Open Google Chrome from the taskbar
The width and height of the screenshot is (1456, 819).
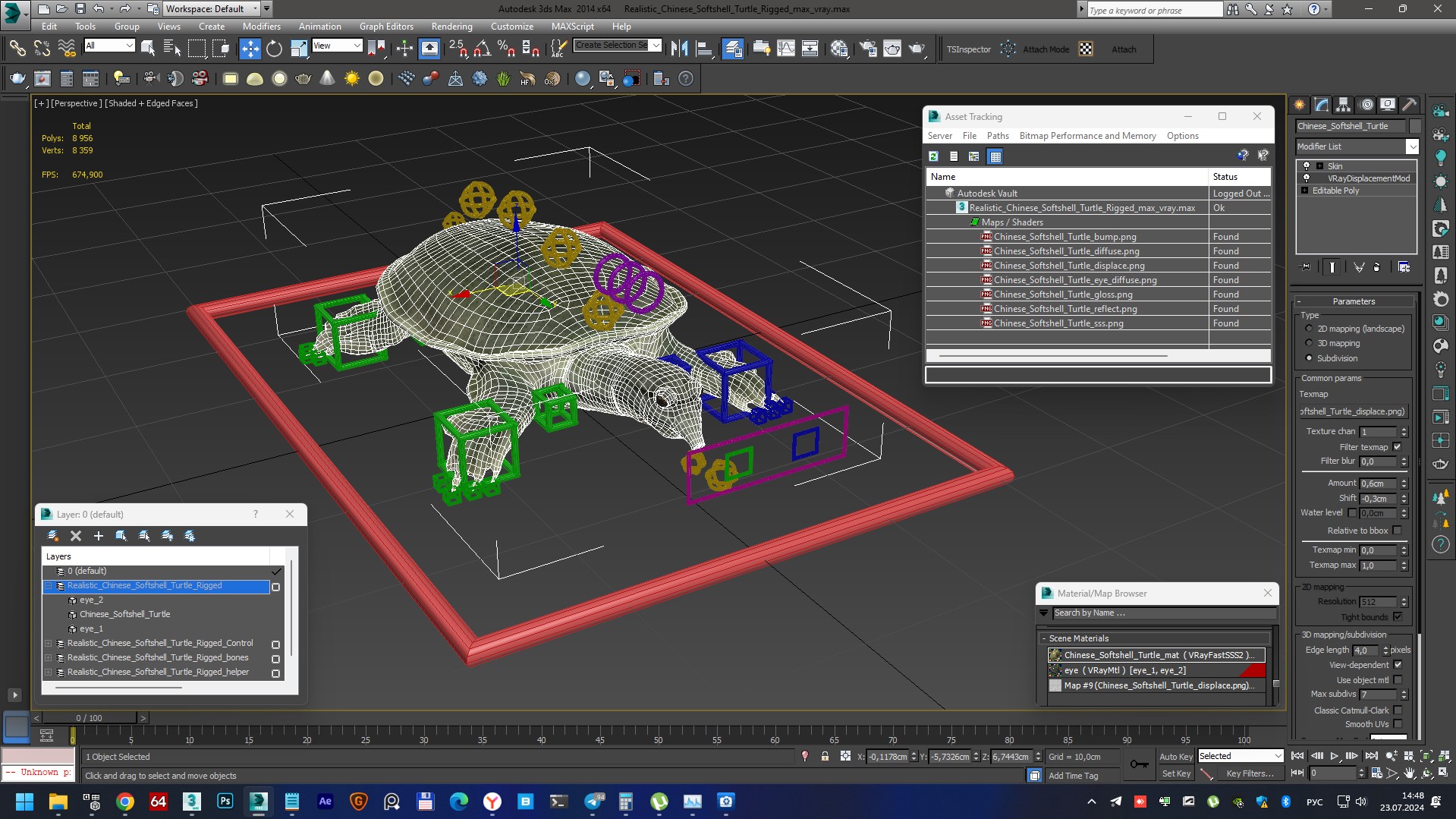125,802
